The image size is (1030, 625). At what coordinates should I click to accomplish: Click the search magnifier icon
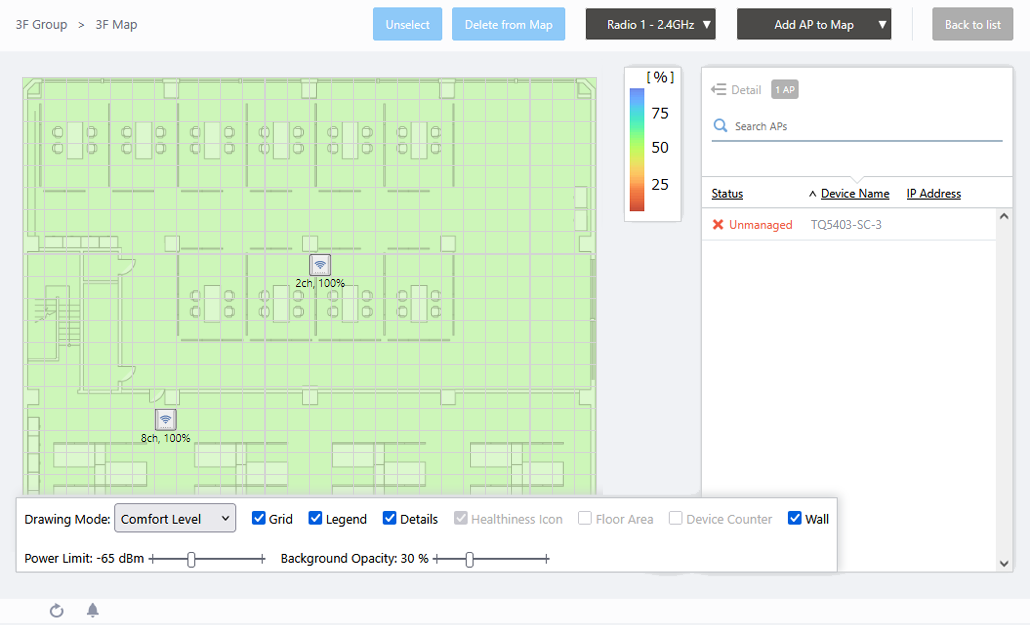720,126
